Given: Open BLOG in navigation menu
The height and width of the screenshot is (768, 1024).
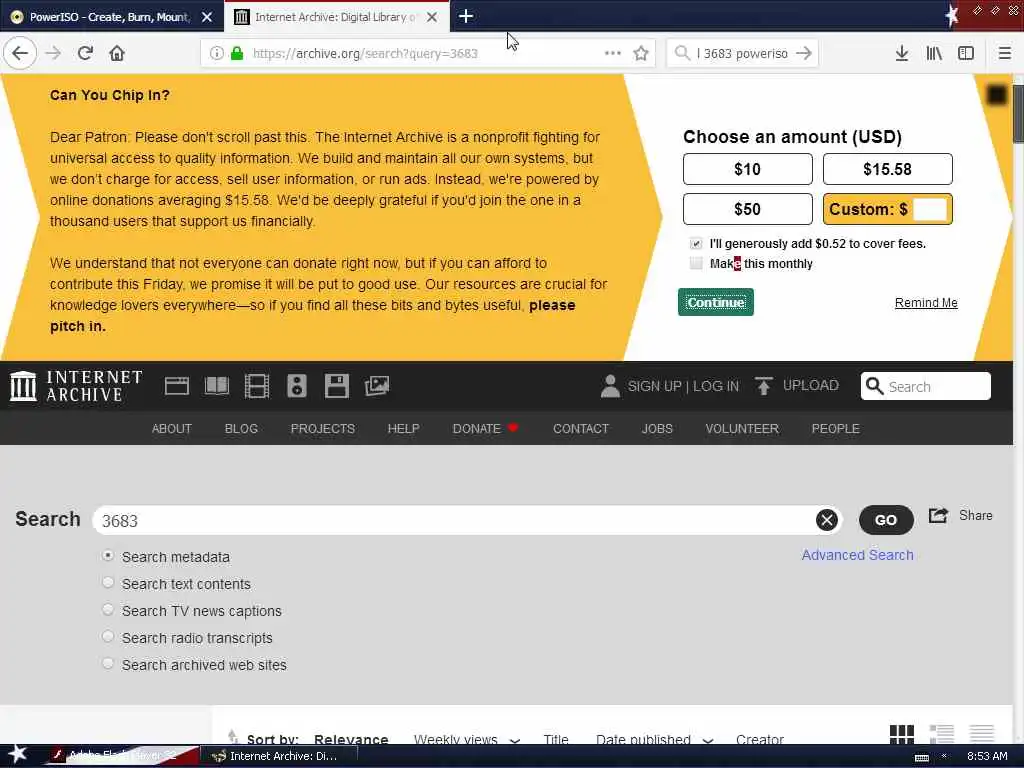Looking at the screenshot, I should [x=241, y=429].
